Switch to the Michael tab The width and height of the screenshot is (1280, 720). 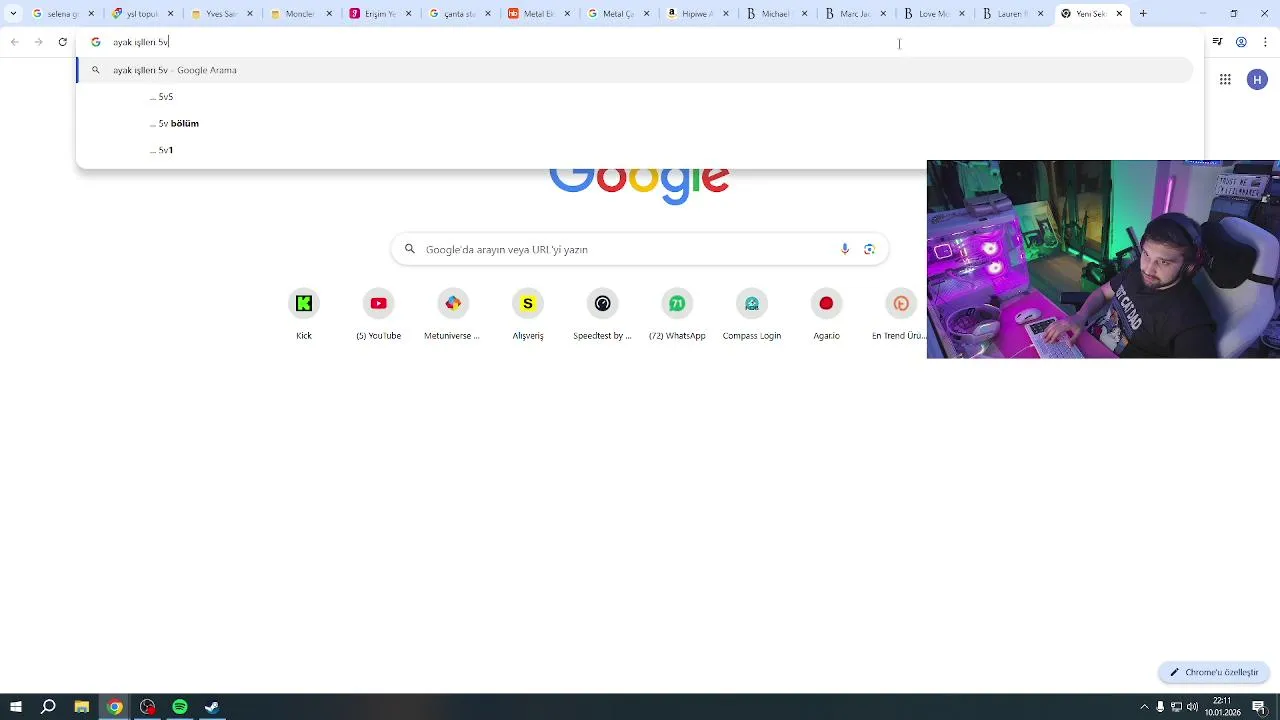(774, 14)
